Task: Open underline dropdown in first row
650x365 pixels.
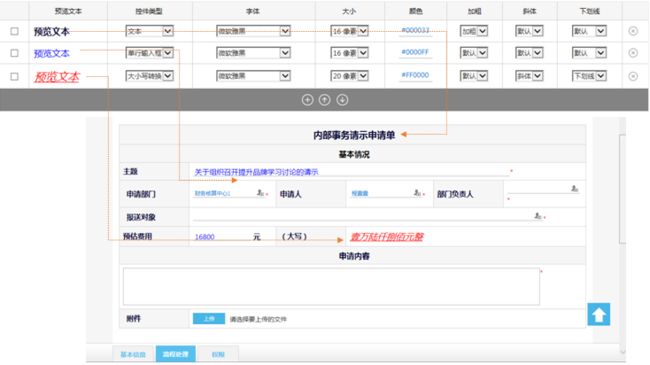Action: point(589,31)
